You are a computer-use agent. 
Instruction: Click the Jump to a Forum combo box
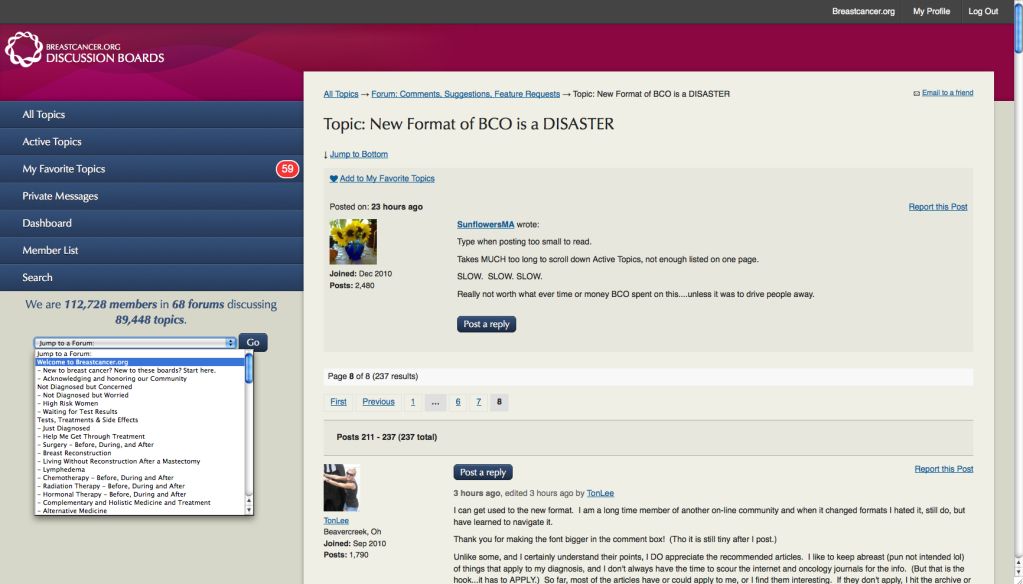[x=134, y=343]
